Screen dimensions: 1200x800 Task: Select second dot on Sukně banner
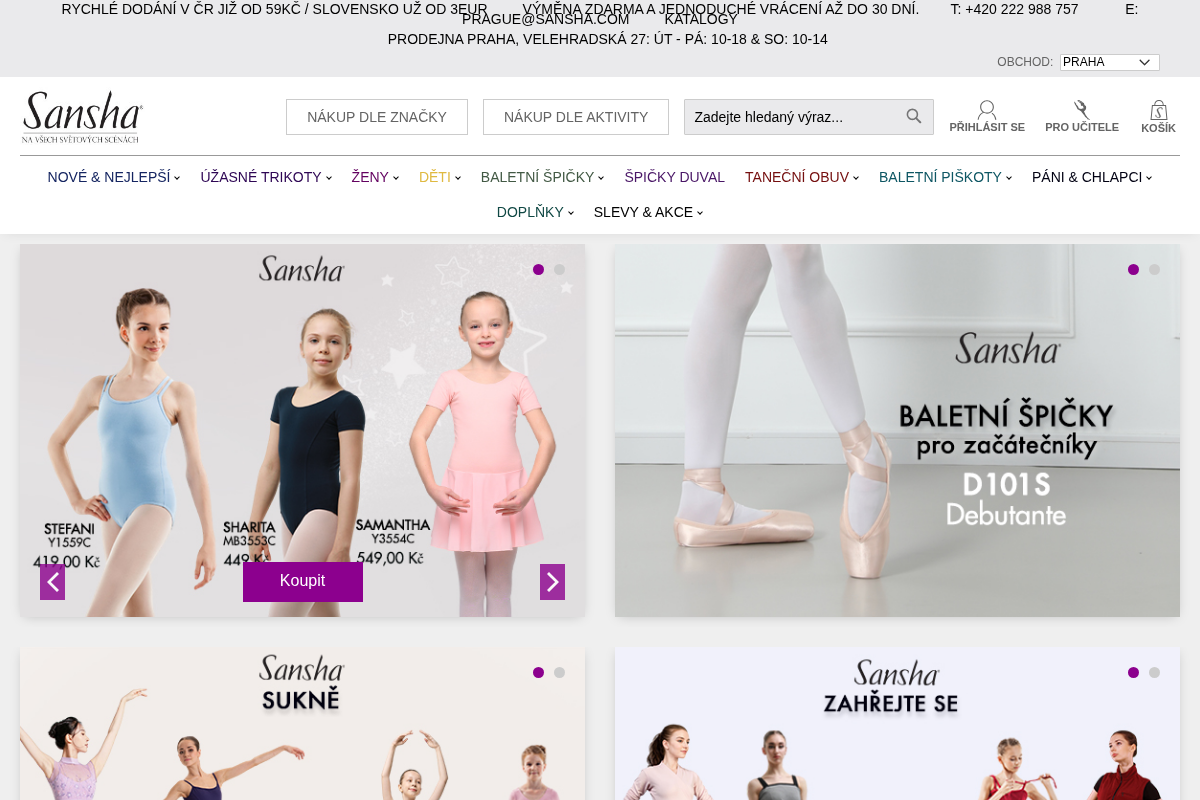click(559, 673)
